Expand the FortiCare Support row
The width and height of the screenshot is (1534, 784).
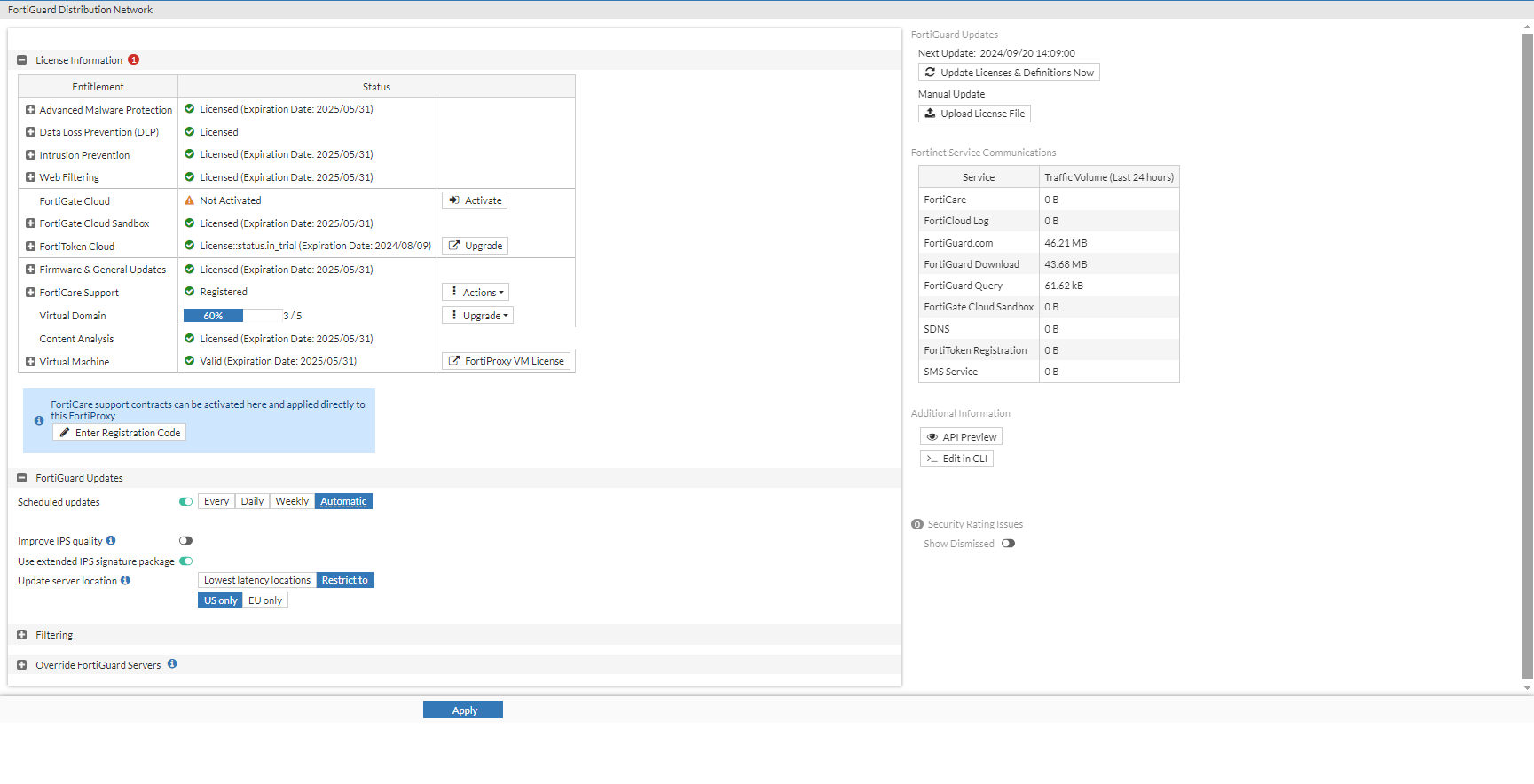(x=31, y=293)
